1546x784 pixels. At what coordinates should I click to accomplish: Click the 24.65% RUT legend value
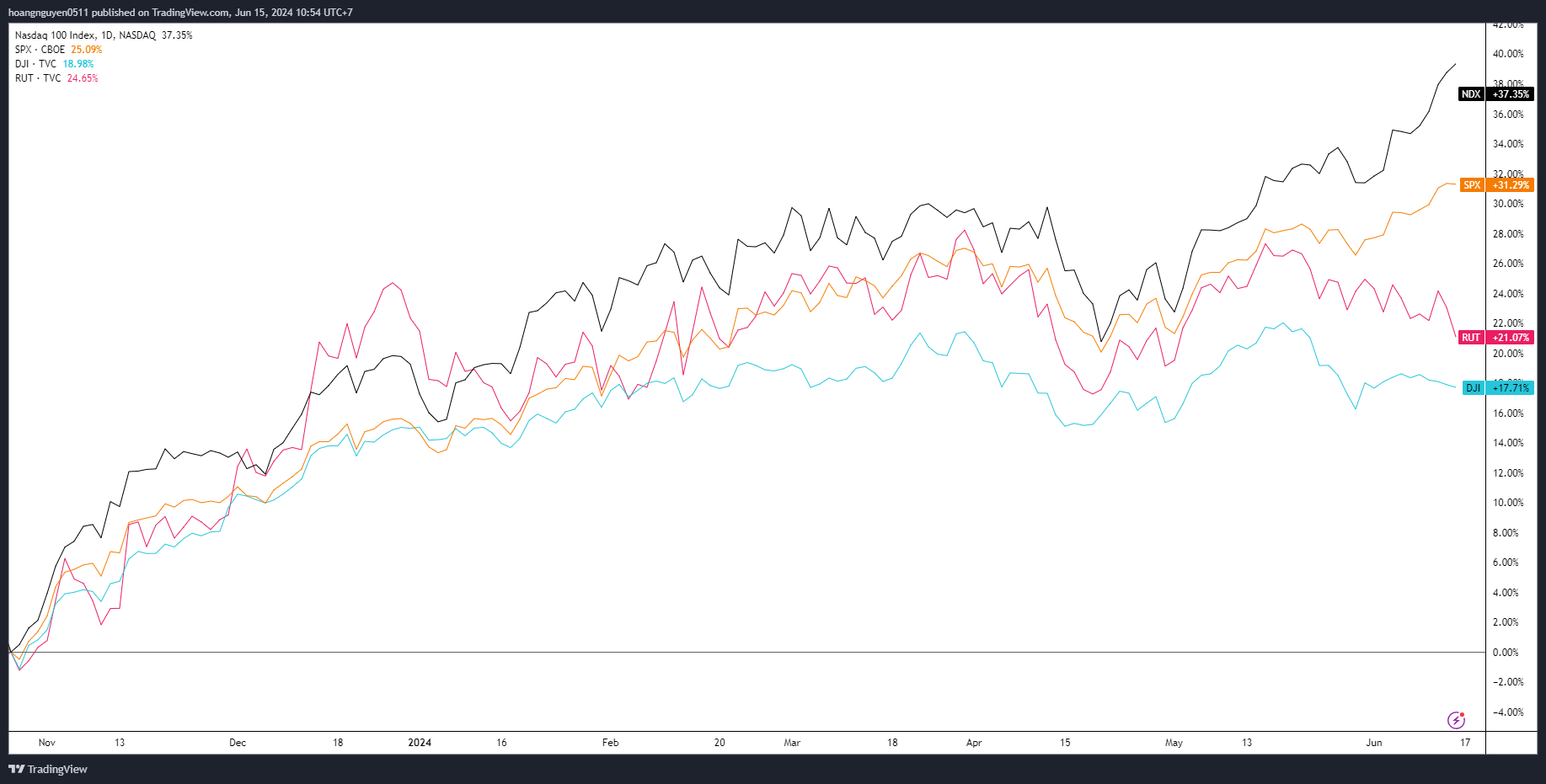83,78
